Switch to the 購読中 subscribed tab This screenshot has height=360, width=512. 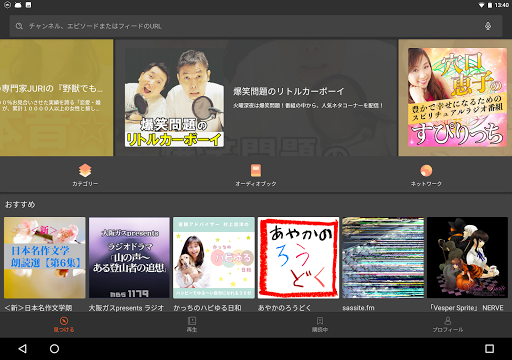[320, 325]
